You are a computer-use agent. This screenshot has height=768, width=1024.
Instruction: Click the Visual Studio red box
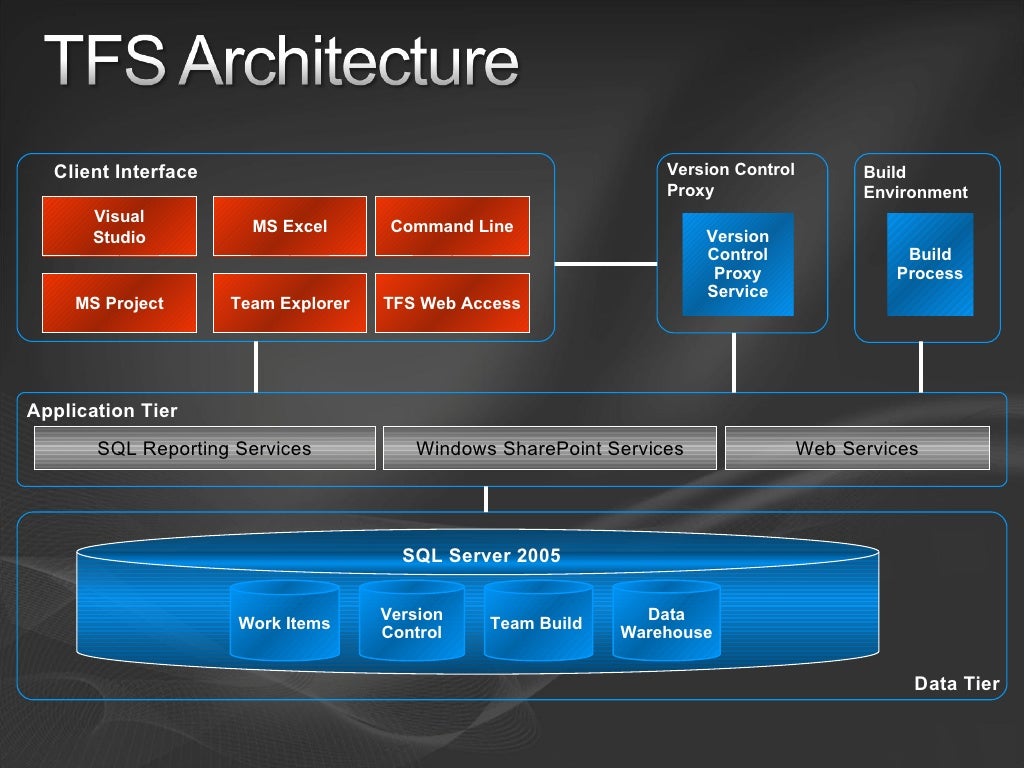119,226
